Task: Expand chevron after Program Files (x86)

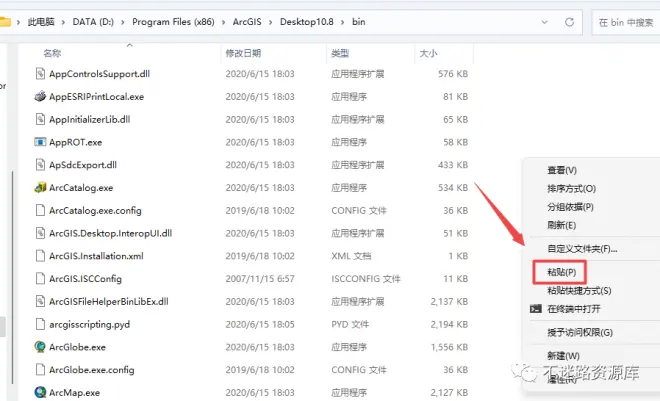Action: pyautogui.click(x=224, y=22)
